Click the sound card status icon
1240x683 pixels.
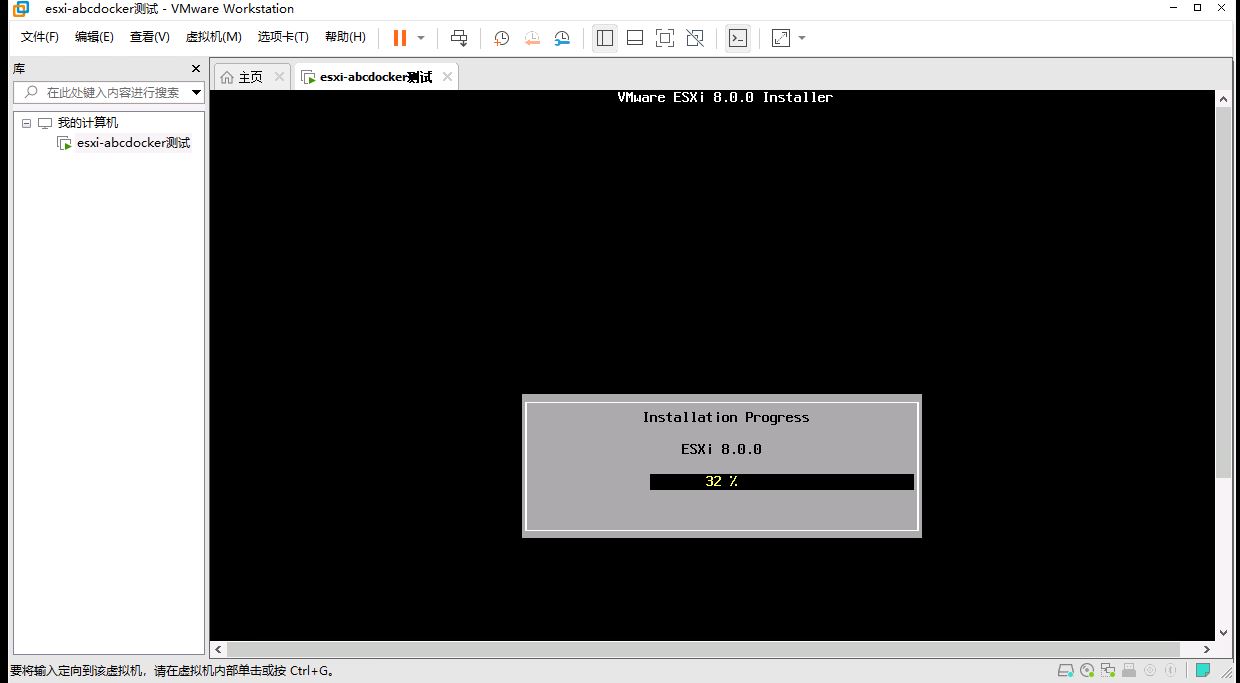tap(1150, 671)
